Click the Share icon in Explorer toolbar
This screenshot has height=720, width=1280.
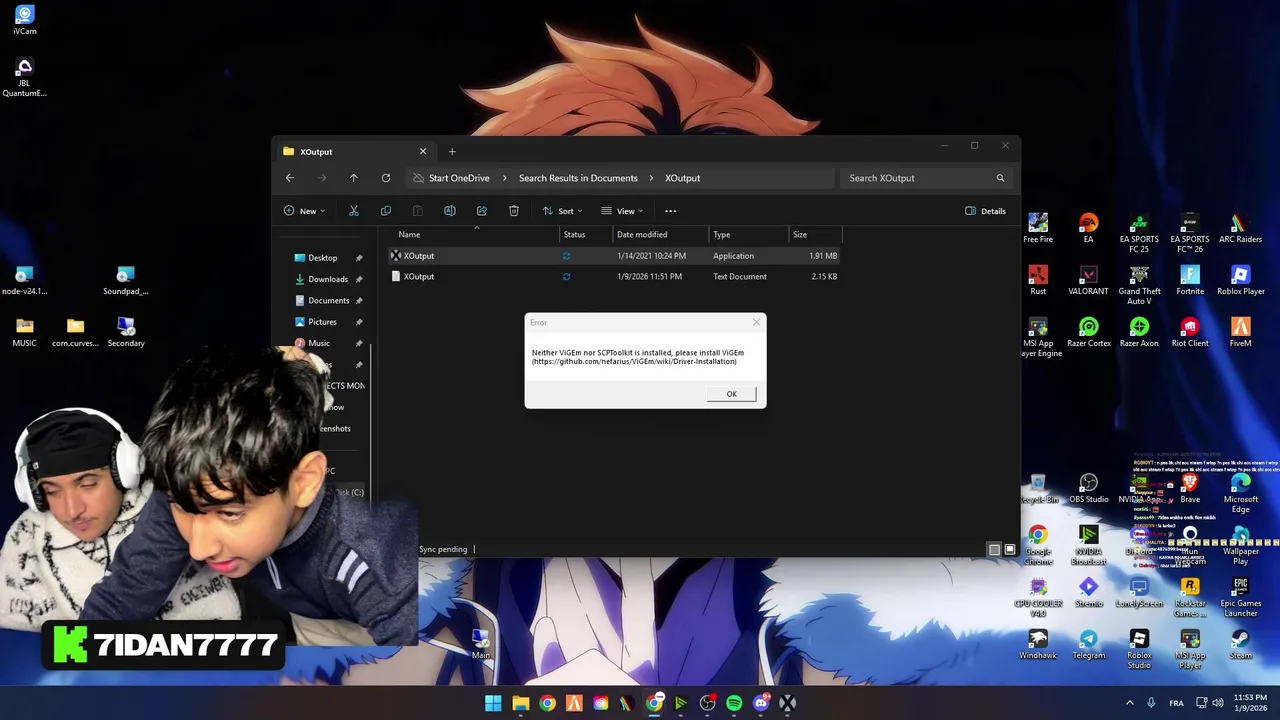(x=481, y=211)
